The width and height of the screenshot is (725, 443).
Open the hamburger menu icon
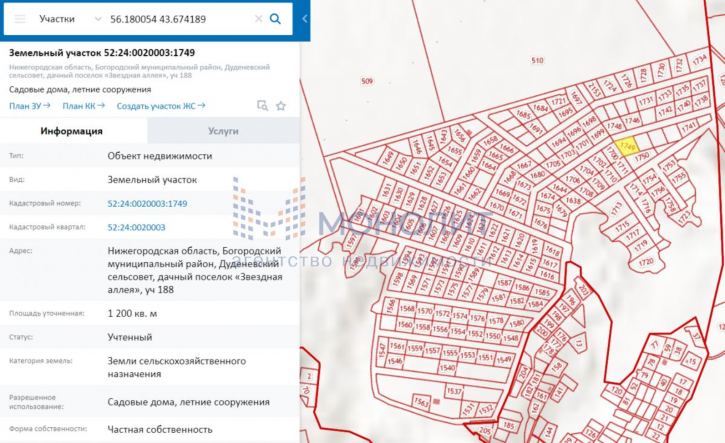[20, 19]
